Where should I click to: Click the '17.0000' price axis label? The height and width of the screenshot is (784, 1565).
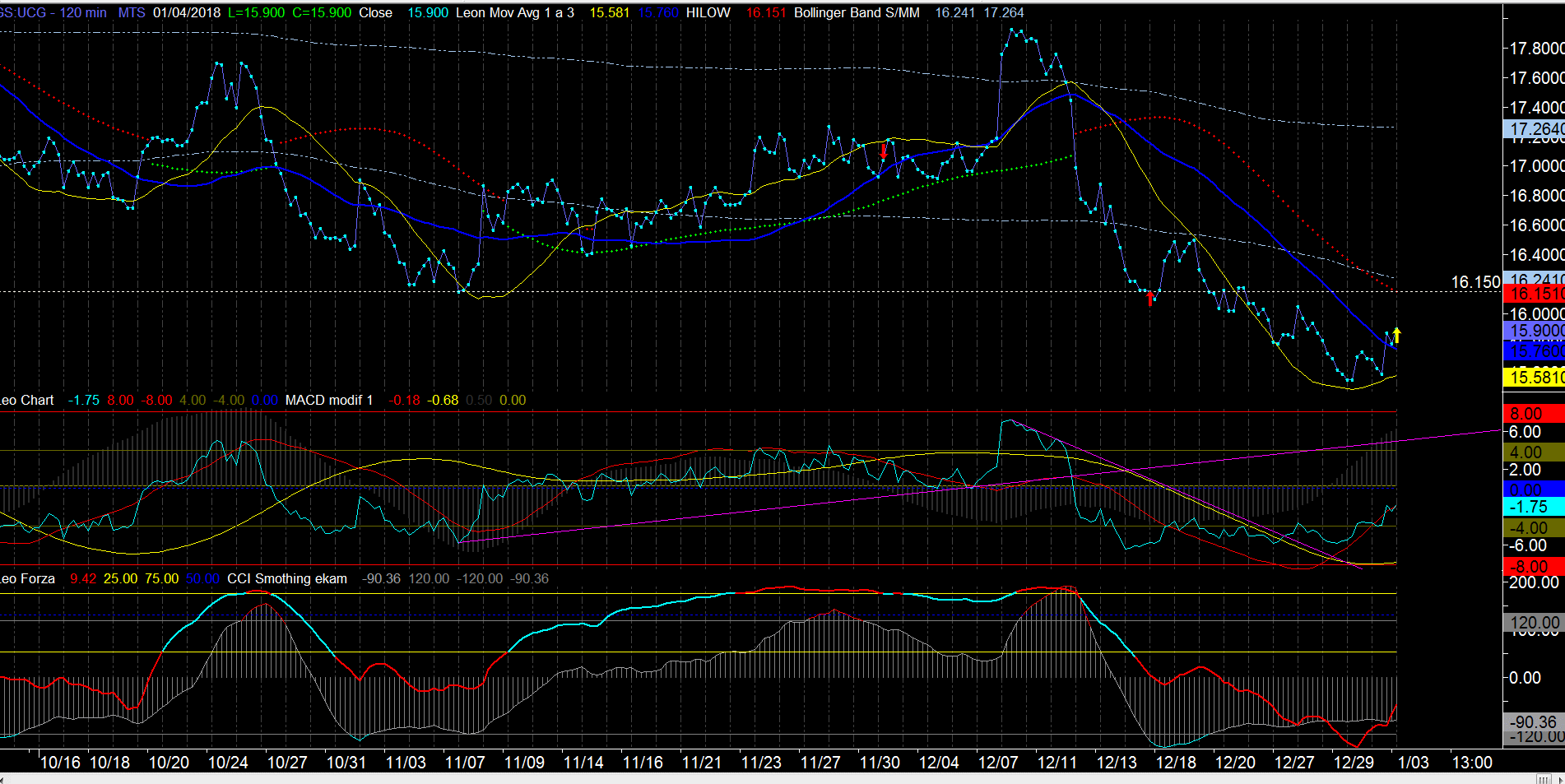1536,166
